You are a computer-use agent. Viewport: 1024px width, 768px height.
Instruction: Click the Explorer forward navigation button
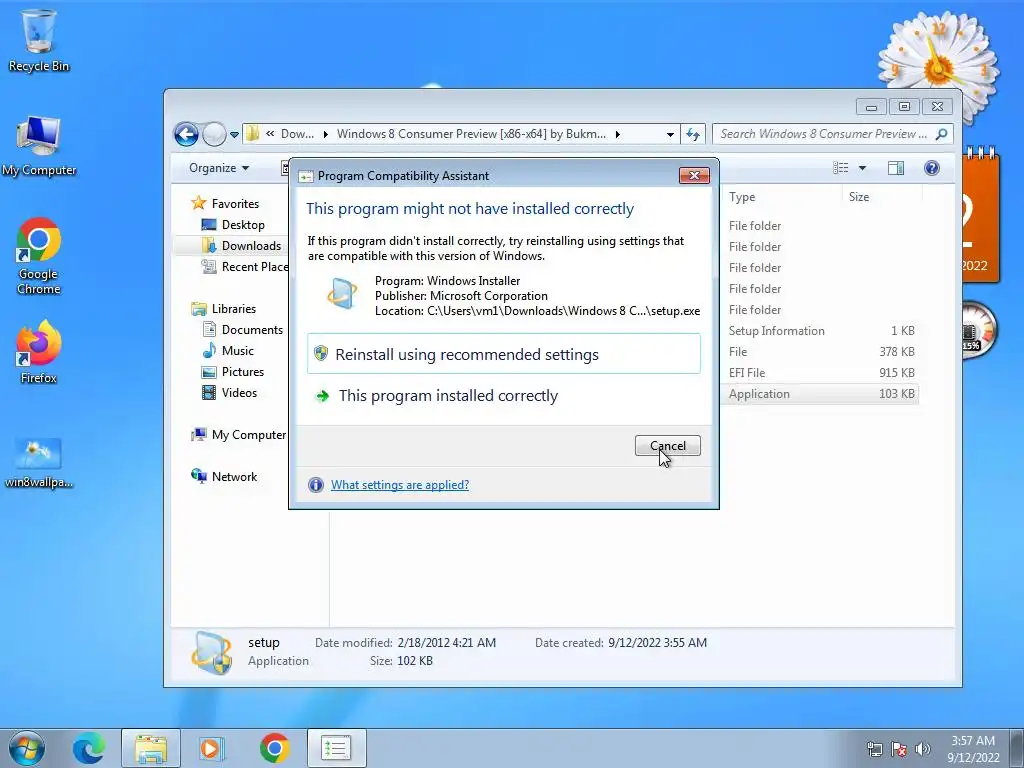[214, 135]
